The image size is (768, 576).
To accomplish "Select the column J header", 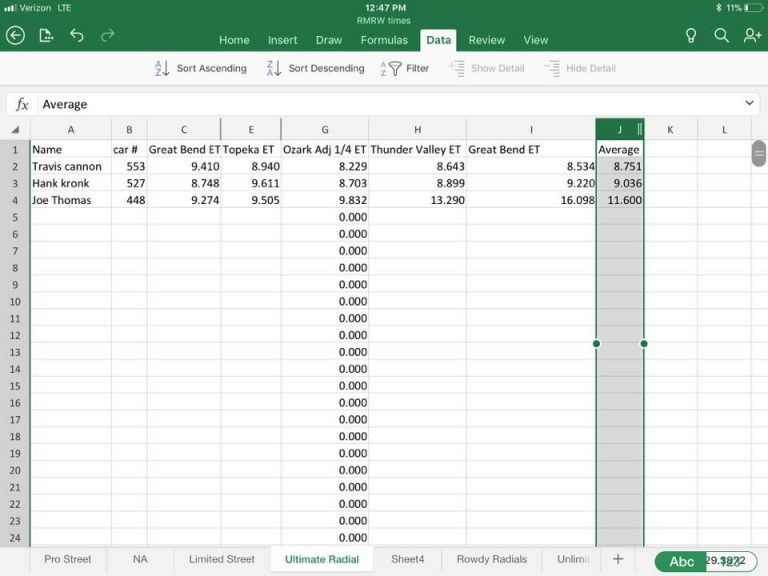I will (619, 129).
